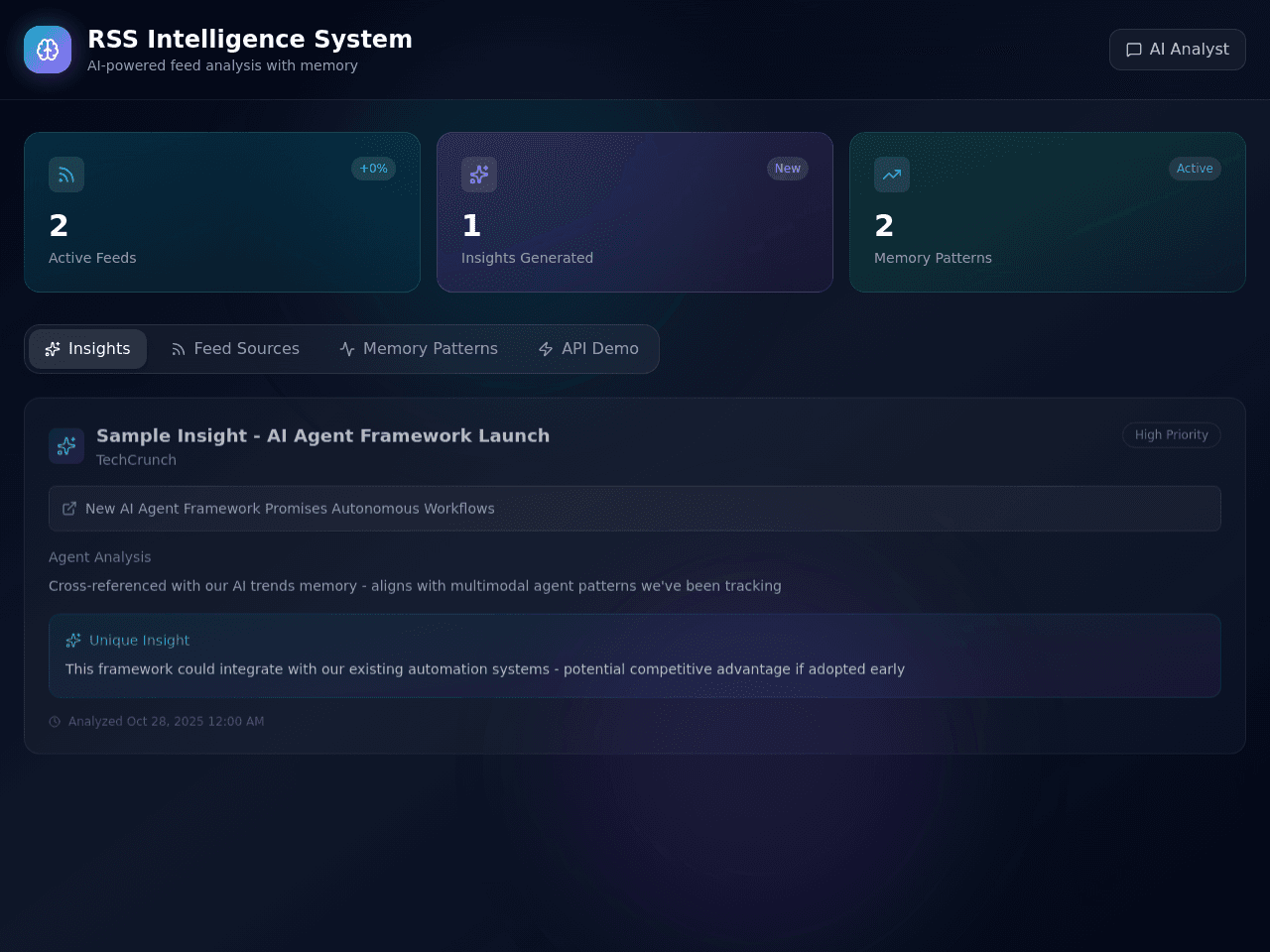Click the sparkles icon on Insights Generated card
The width and height of the screenshot is (1270, 952).
point(479,175)
